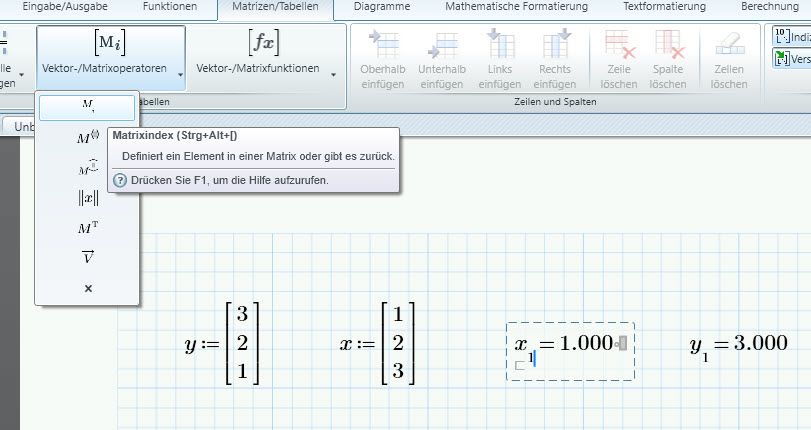Switch to the Berechnung tab
Viewport: 811px width, 430px height.
[x=770, y=7]
